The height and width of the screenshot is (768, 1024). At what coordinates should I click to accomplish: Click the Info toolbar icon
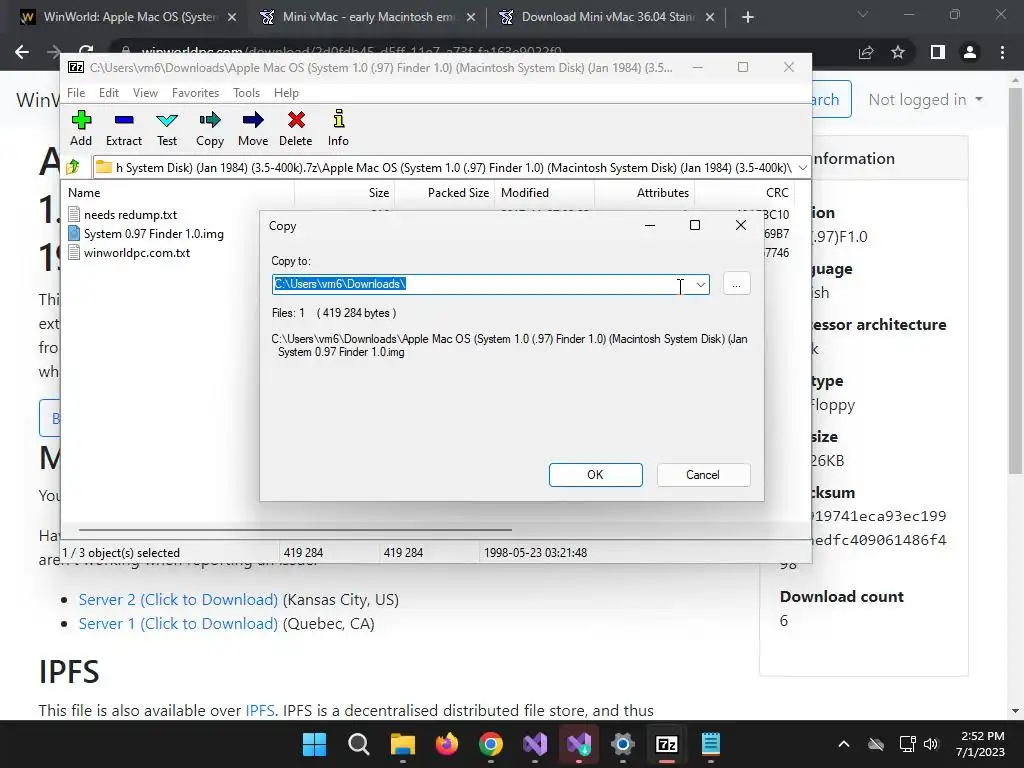click(338, 129)
